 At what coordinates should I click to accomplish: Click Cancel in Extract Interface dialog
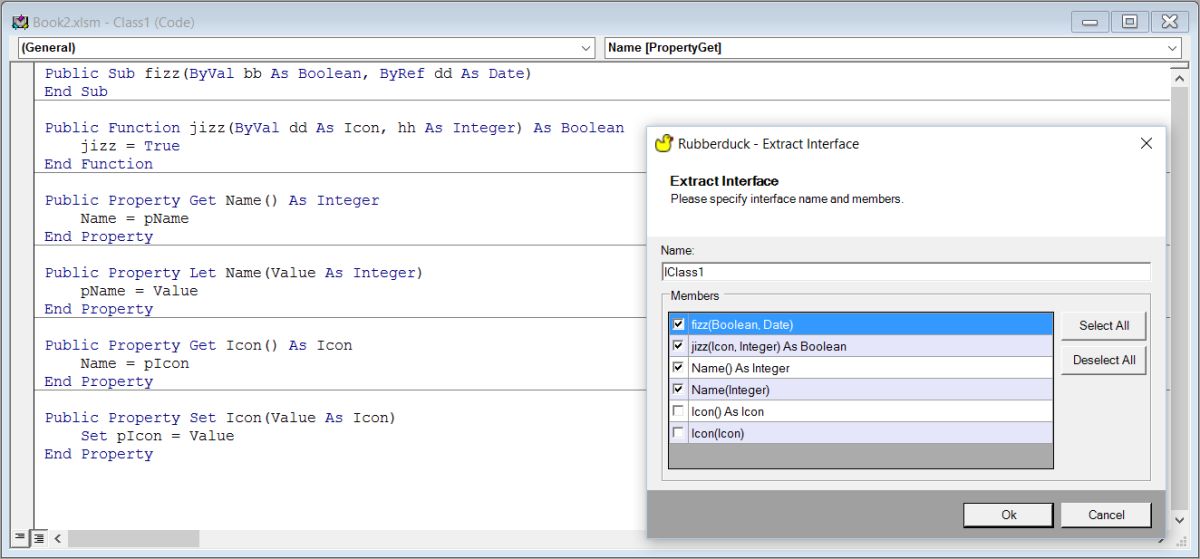(x=1106, y=515)
